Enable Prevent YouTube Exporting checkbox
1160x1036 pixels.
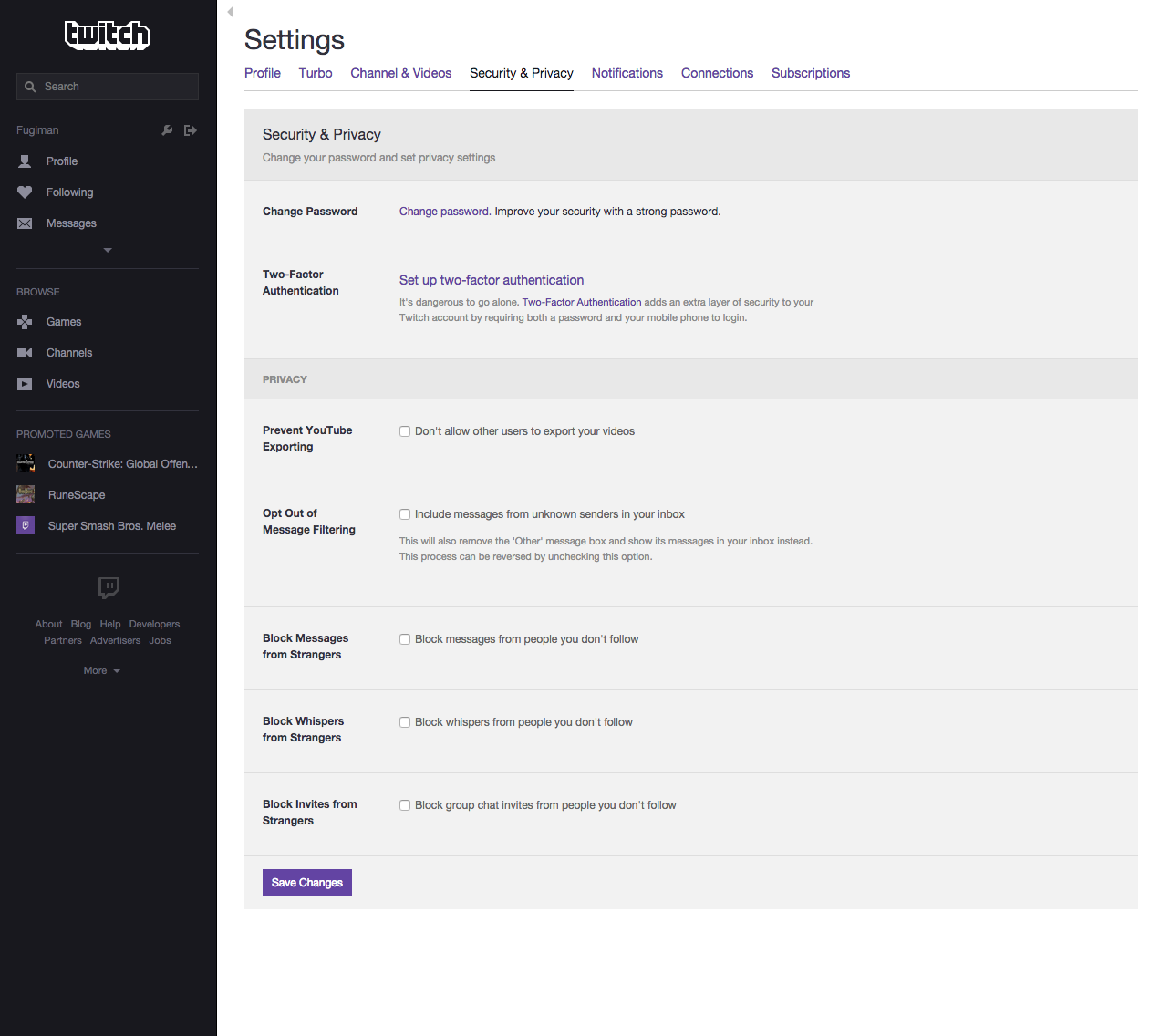pyautogui.click(x=405, y=431)
